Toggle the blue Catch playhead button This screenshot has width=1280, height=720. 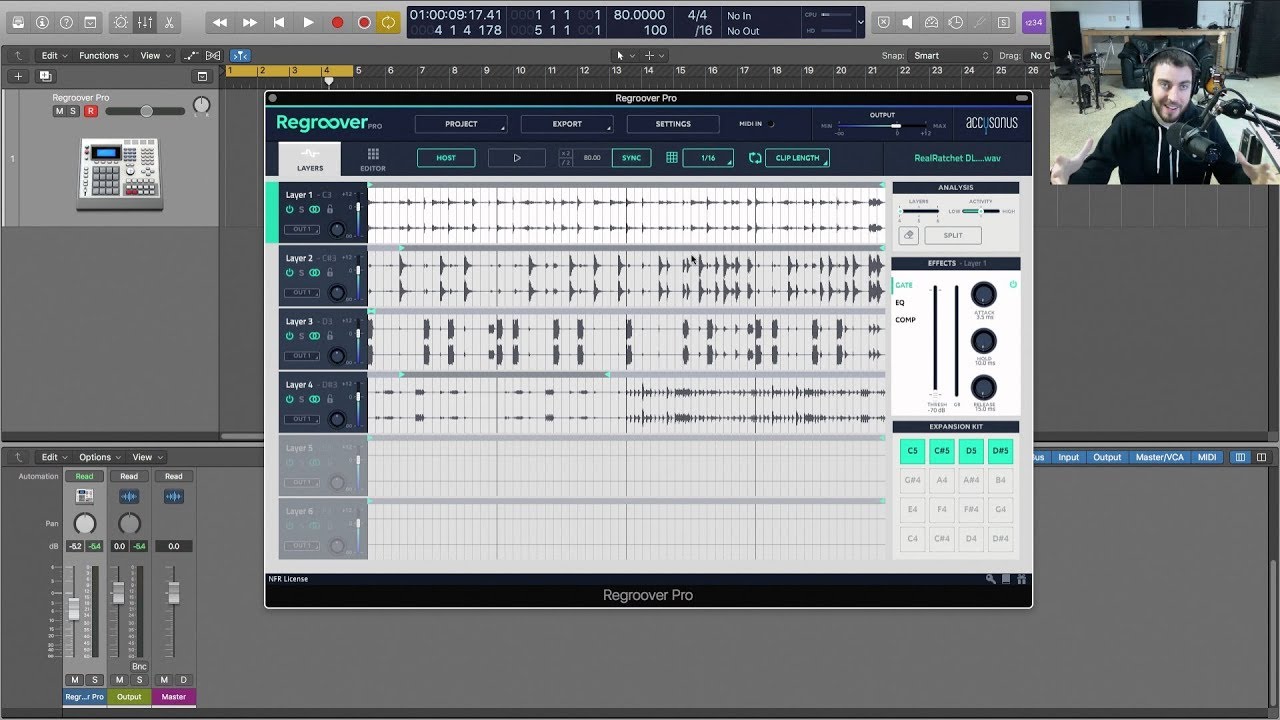click(x=240, y=56)
